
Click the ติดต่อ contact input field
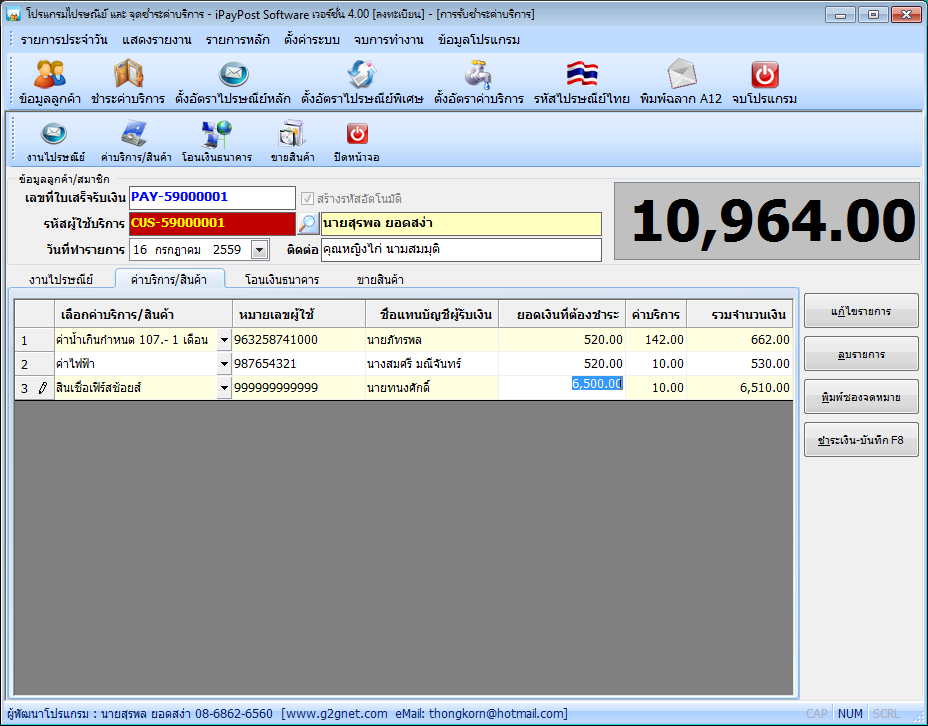pyautogui.click(x=461, y=249)
